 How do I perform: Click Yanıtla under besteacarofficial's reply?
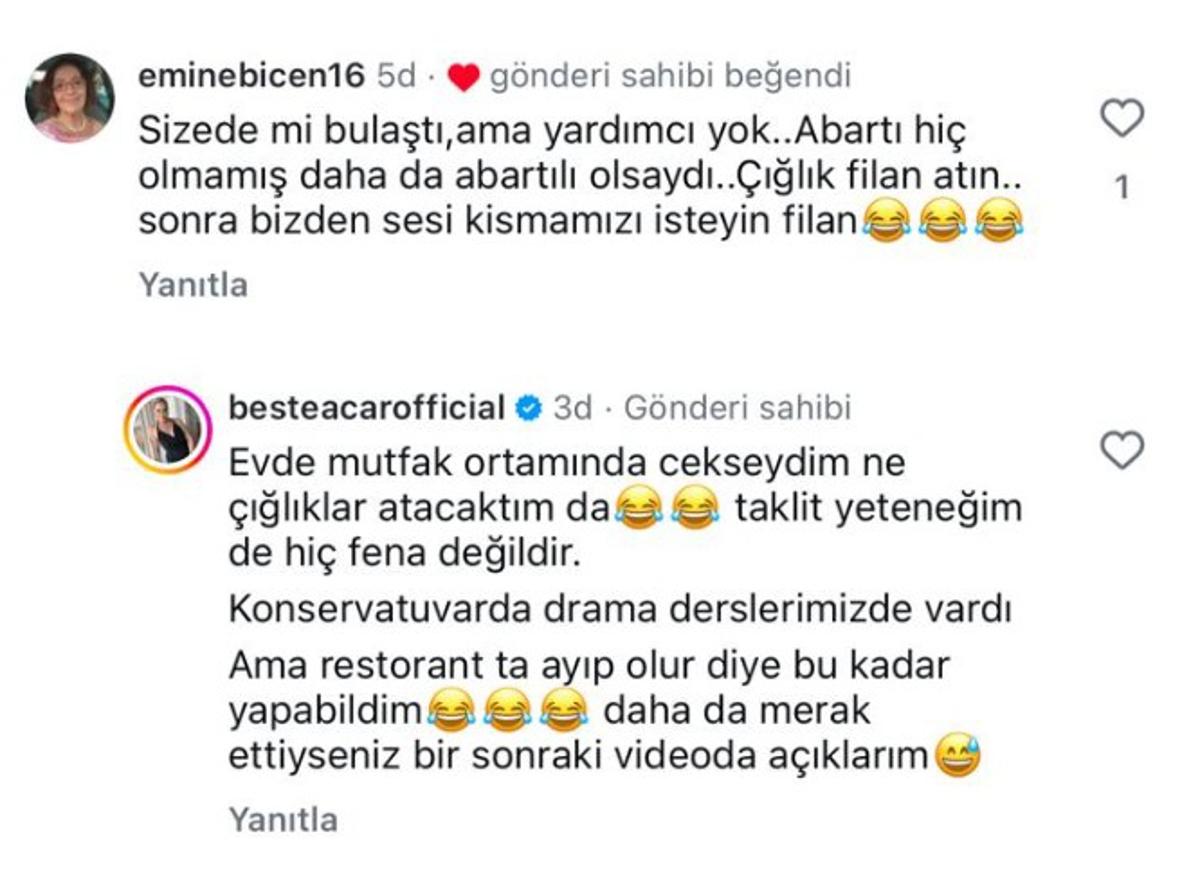click(x=283, y=820)
